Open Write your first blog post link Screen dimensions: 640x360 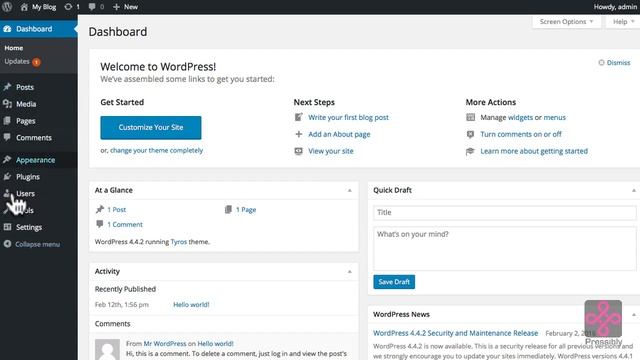(x=348, y=117)
